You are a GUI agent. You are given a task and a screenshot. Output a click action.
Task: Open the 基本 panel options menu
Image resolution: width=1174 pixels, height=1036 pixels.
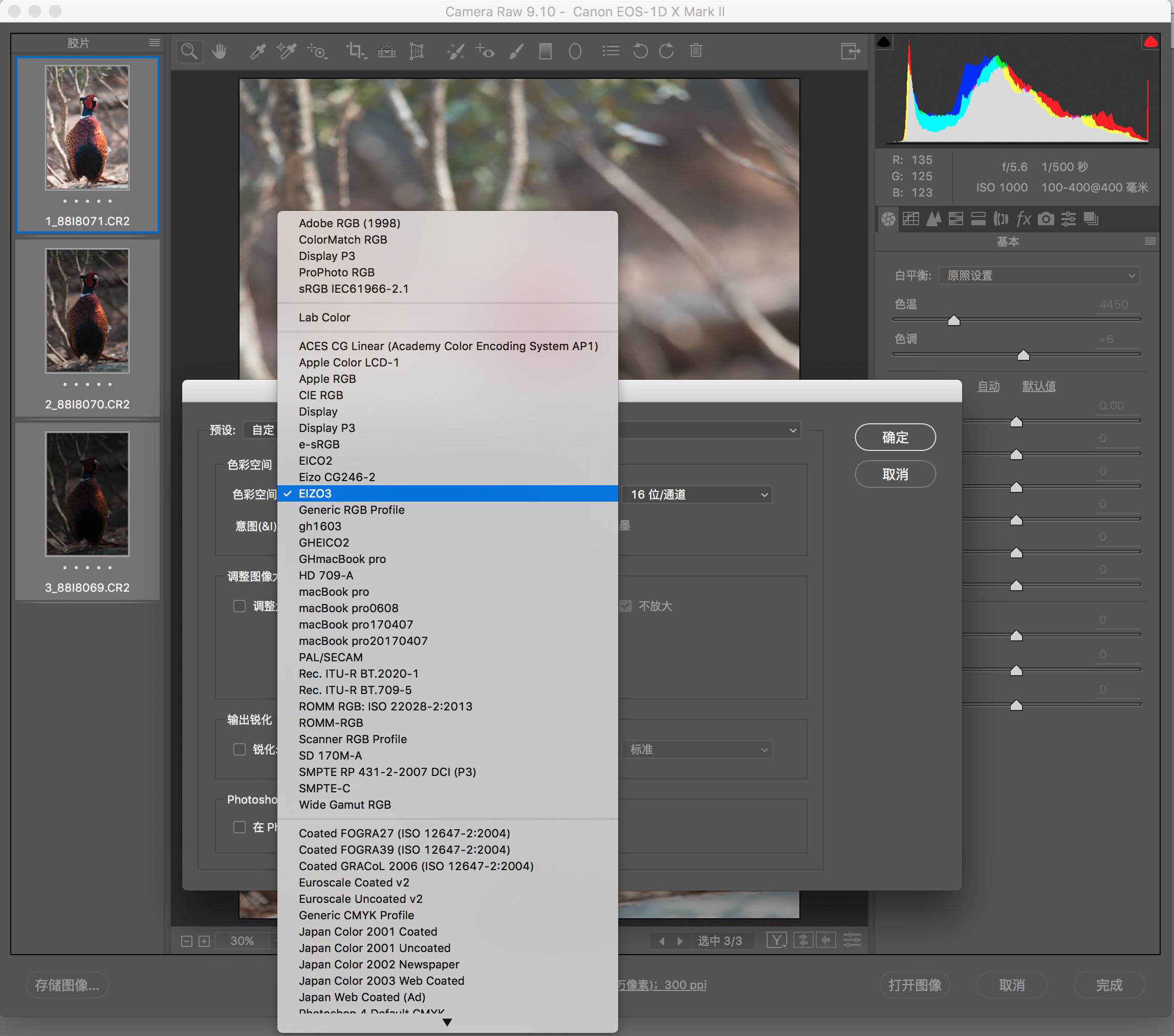1150,241
